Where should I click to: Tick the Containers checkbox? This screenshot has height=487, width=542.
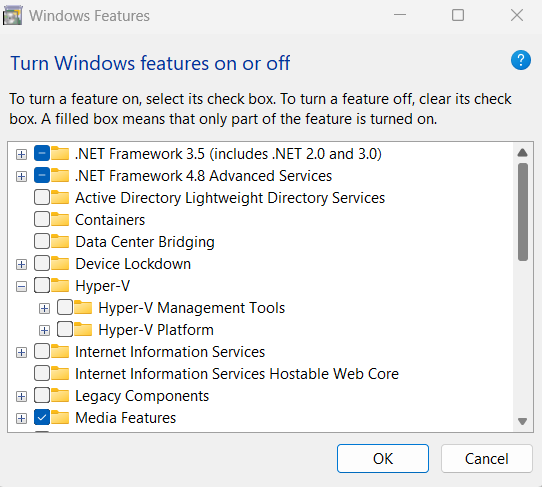click(x=42, y=219)
